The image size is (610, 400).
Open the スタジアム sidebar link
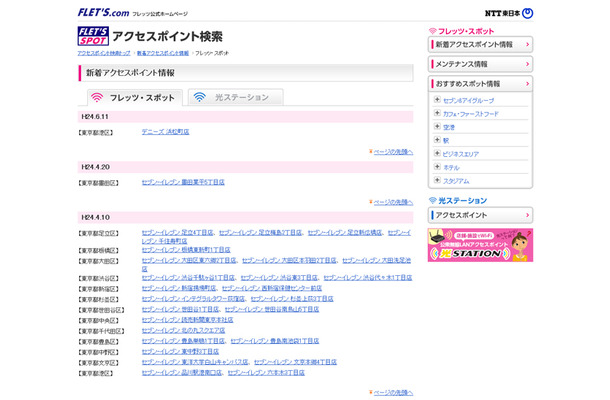click(456, 181)
